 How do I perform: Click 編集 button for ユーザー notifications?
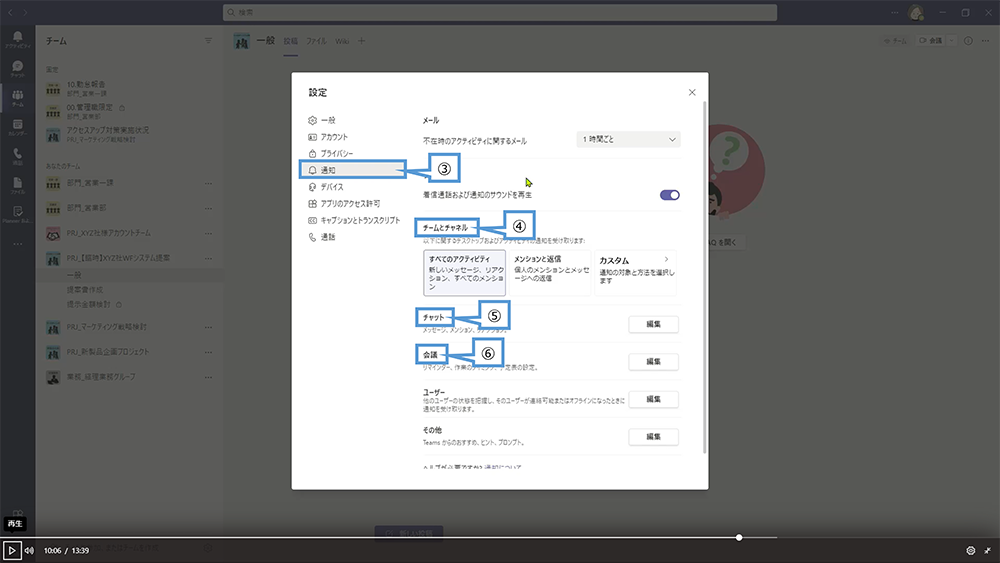point(653,399)
